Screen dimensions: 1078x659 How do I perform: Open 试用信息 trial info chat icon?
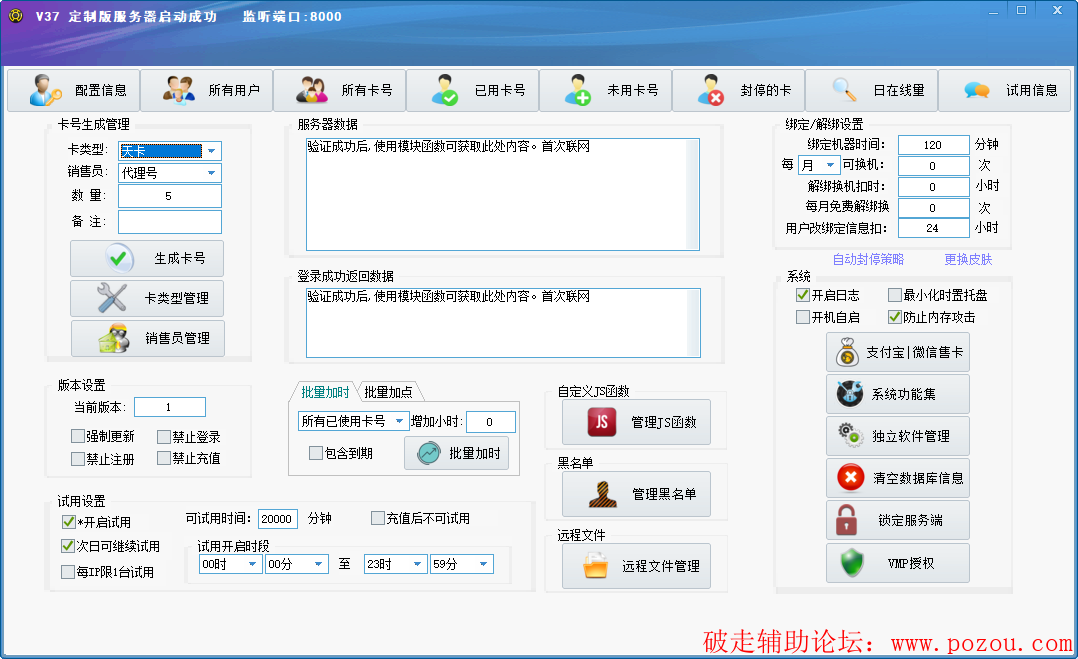click(x=976, y=90)
